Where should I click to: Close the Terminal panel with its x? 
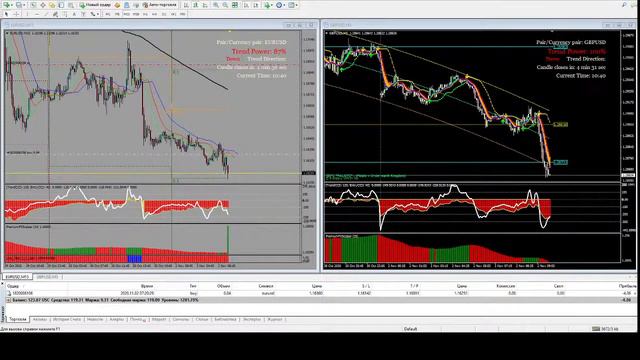(x=2, y=283)
